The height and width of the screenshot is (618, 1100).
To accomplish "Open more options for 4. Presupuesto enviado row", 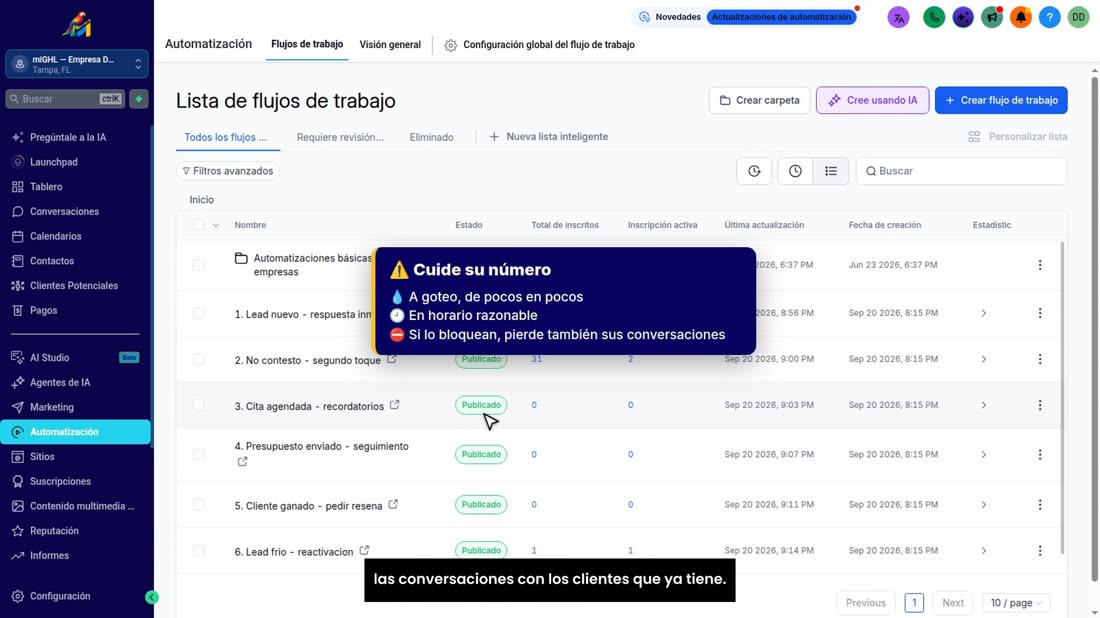I will coord(1040,455).
